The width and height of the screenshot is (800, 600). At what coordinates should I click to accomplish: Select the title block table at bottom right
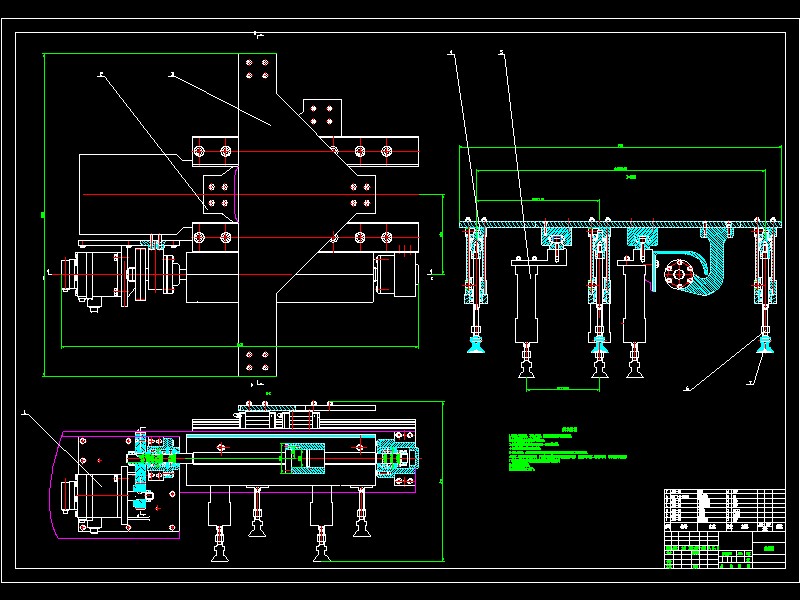click(x=724, y=529)
